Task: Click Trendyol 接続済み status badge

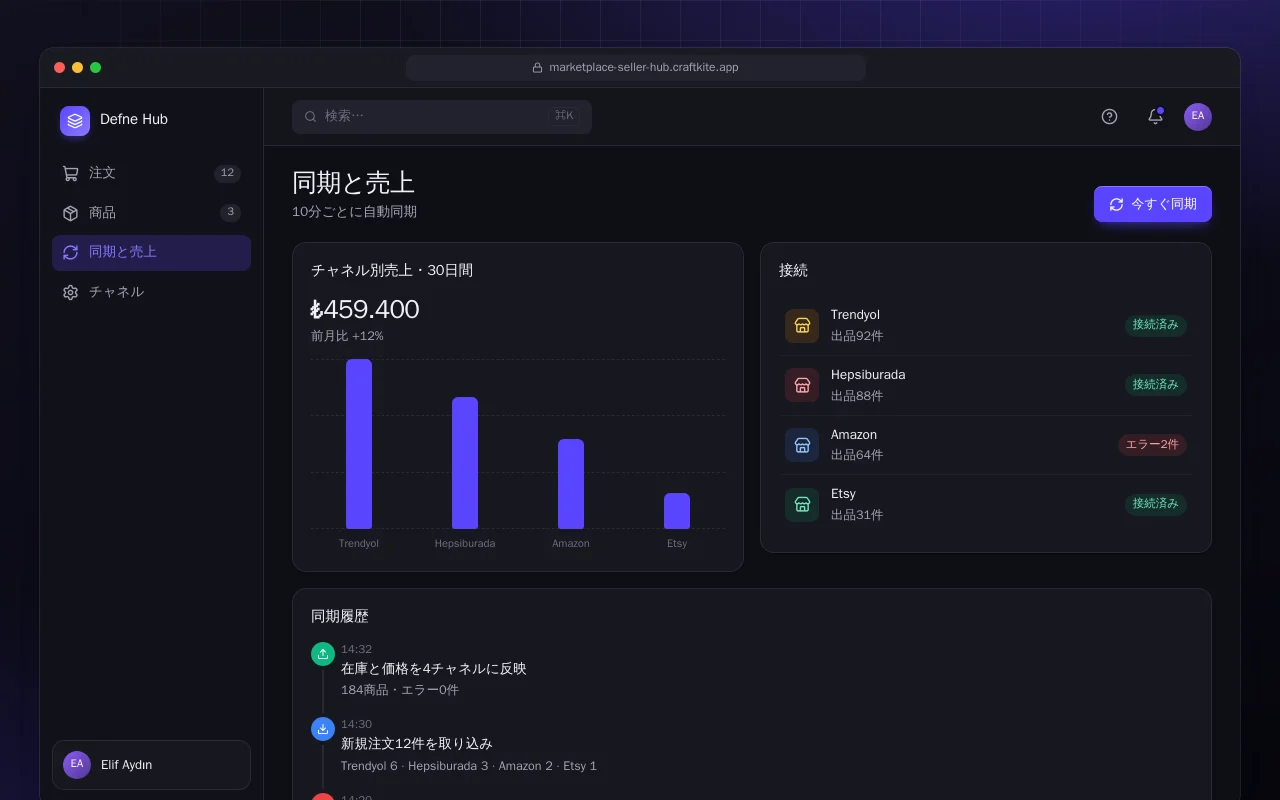Action: pos(1156,325)
